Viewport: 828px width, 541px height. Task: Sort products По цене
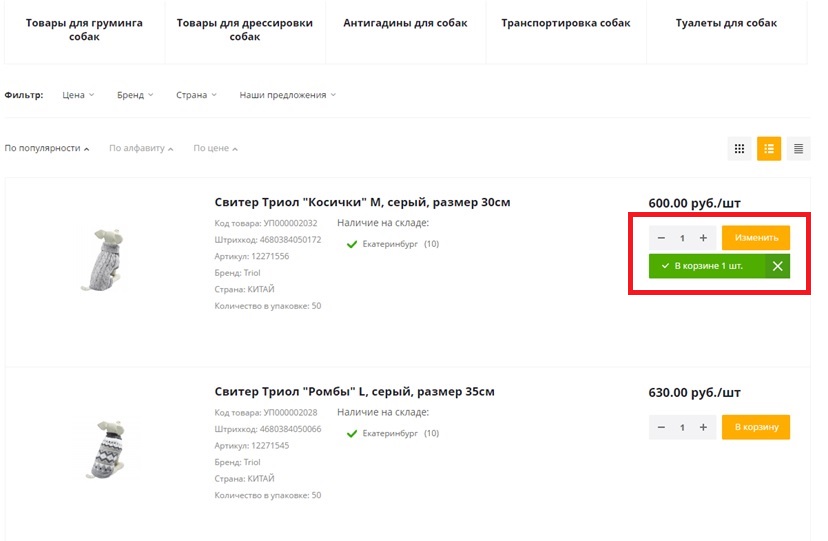click(215, 148)
